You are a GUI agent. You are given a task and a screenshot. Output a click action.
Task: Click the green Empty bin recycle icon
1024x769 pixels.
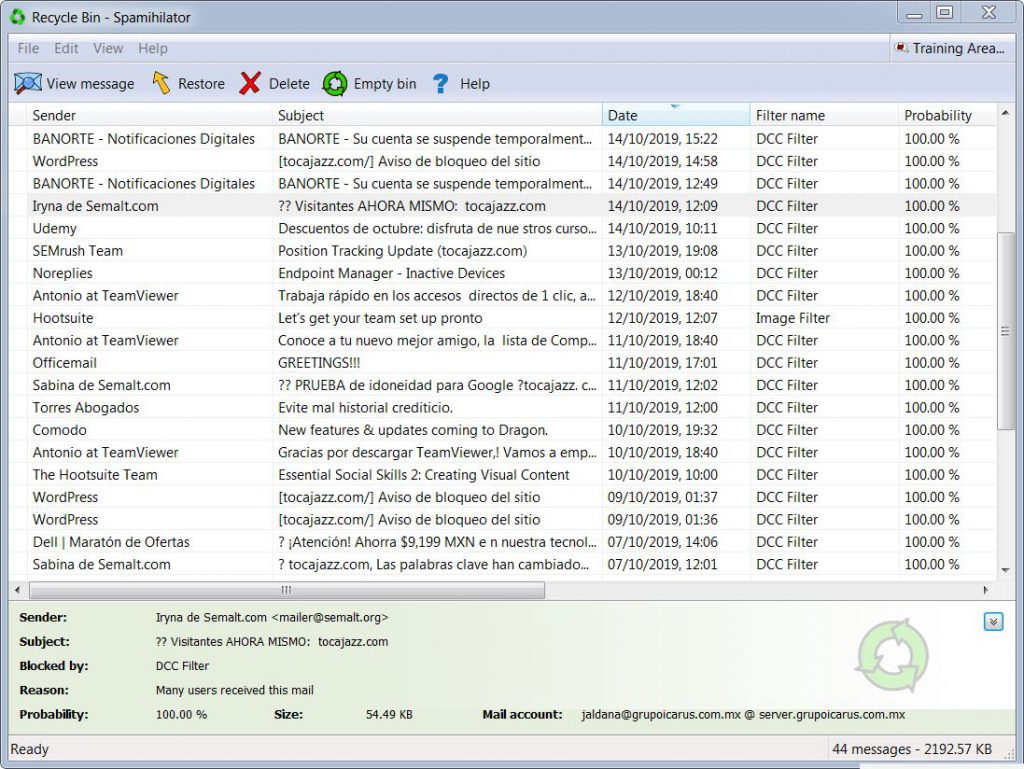(x=335, y=84)
